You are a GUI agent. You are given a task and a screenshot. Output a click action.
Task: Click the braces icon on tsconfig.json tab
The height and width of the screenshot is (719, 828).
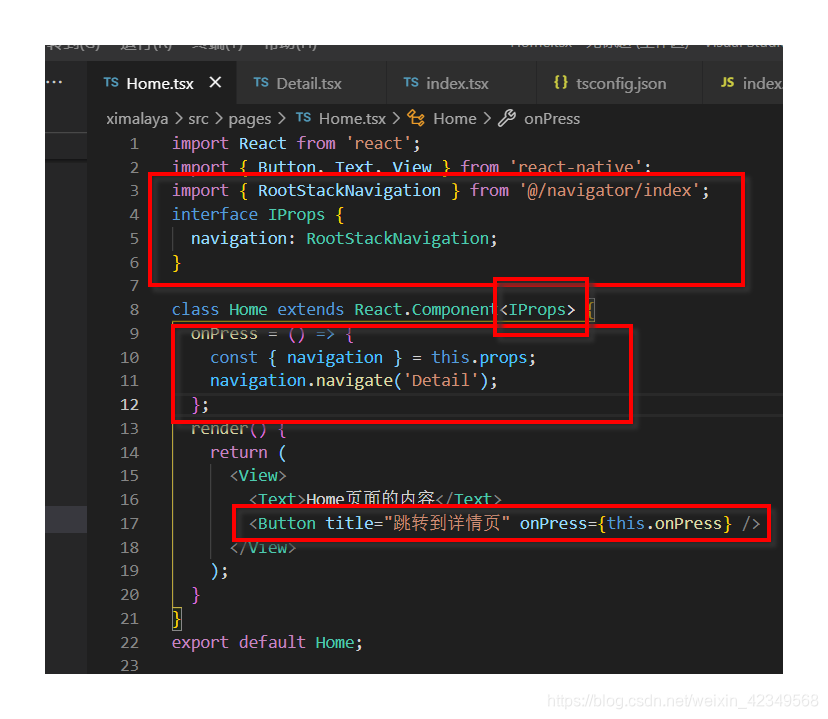[561, 82]
